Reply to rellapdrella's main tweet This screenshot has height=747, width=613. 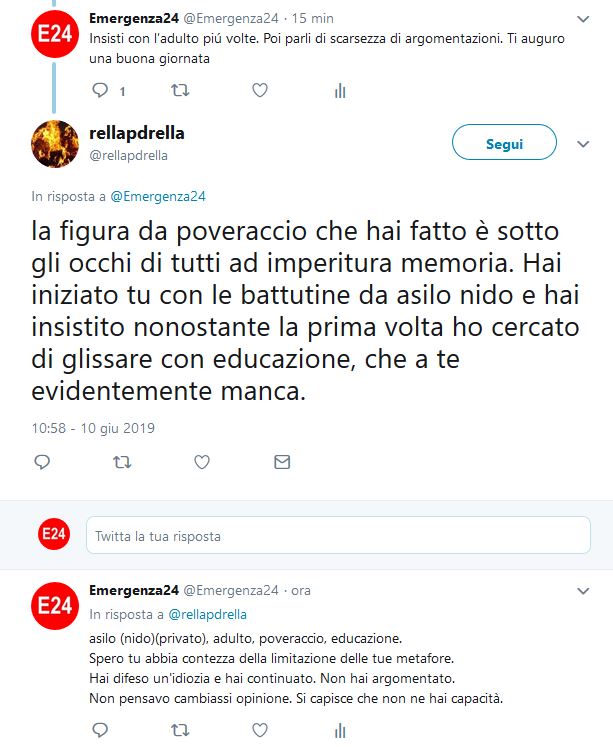pos(42,462)
